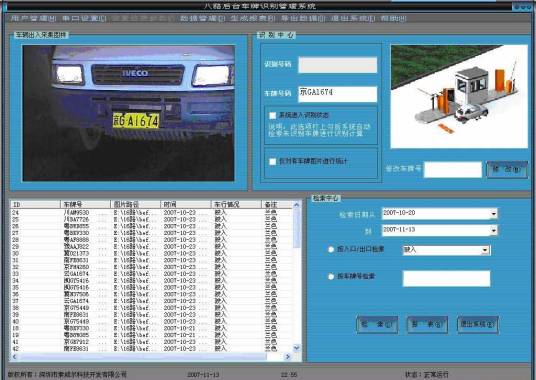Viewport: 536px width, 380px height.
Task: Click the horizontal scrollbar right arrow under table
Action: (x=288, y=356)
